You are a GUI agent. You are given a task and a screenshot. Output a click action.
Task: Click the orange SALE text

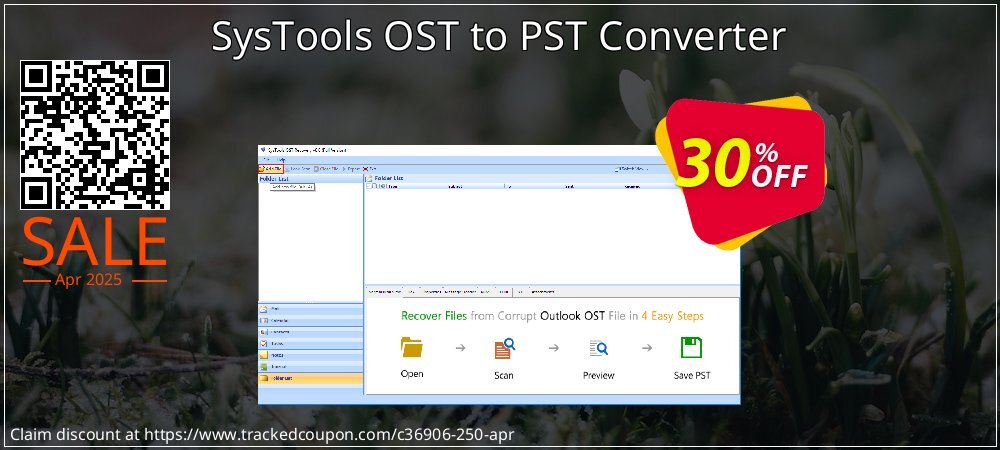pos(94,242)
